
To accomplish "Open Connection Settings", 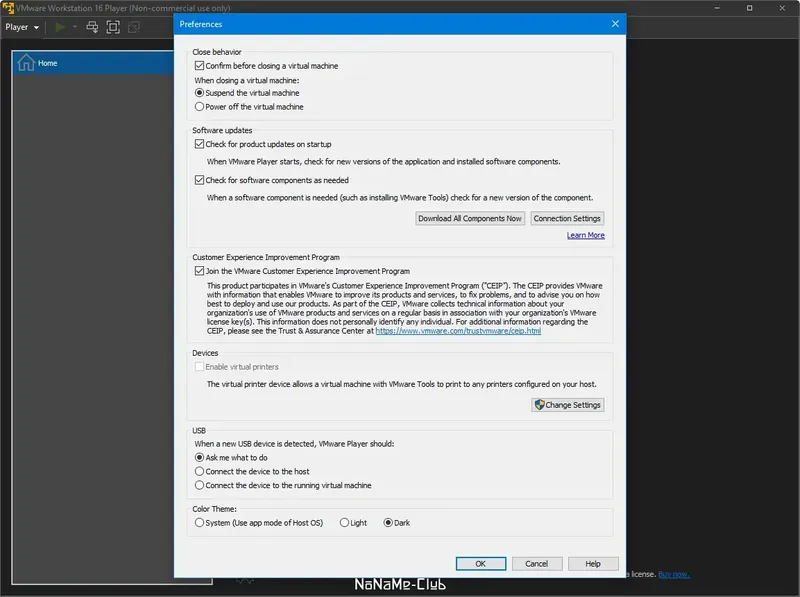I will (x=566, y=218).
